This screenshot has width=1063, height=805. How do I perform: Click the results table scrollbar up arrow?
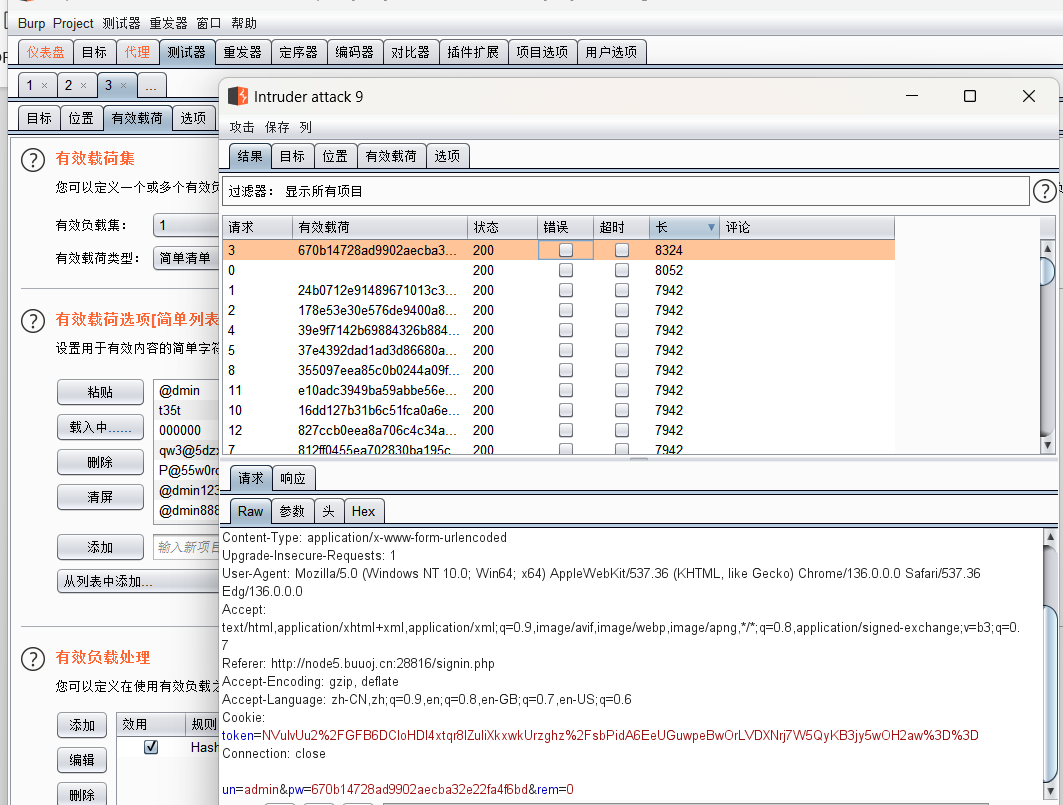click(x=1047, y=248)
